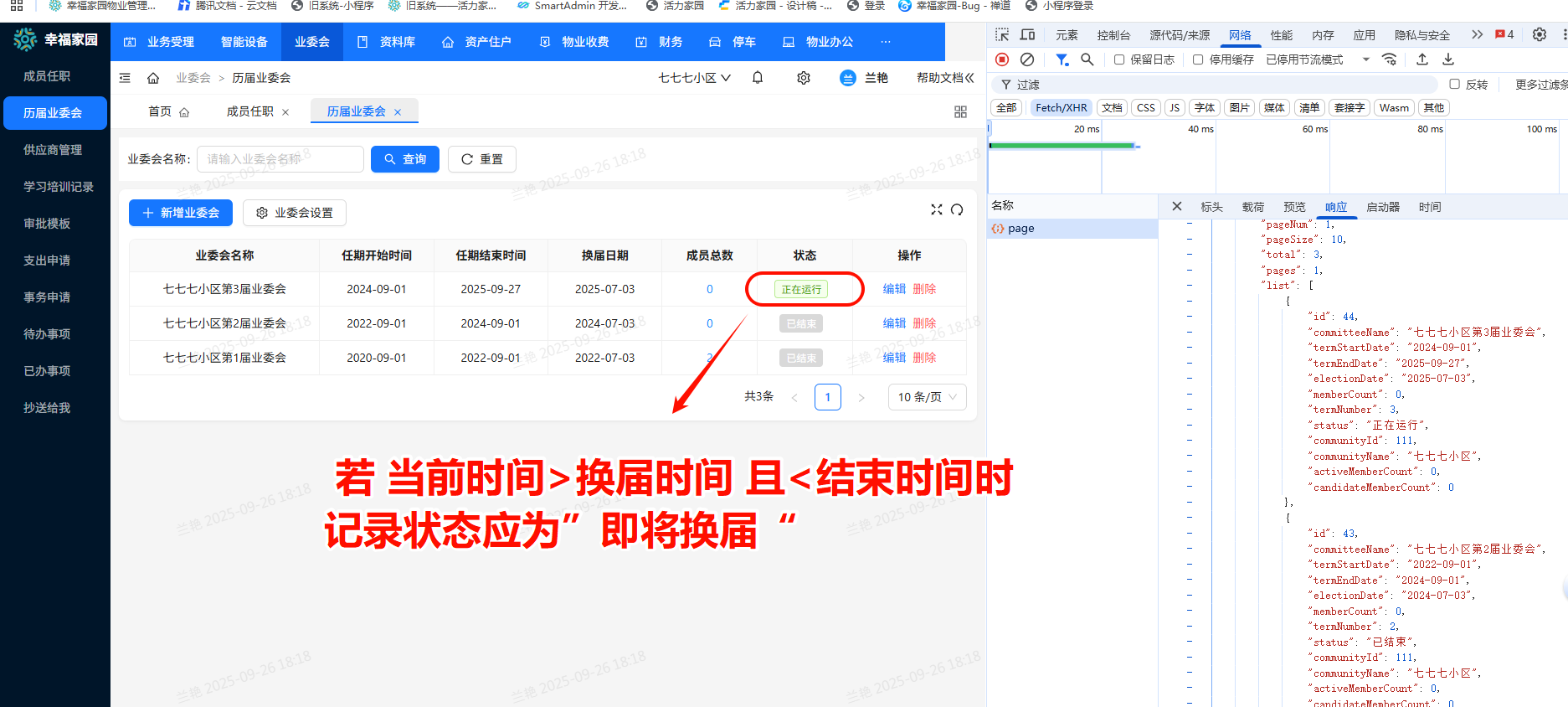Toggle the device toolbar icon in DevTools
Screen dimensions: 1568x707
tap(1027, 34)
